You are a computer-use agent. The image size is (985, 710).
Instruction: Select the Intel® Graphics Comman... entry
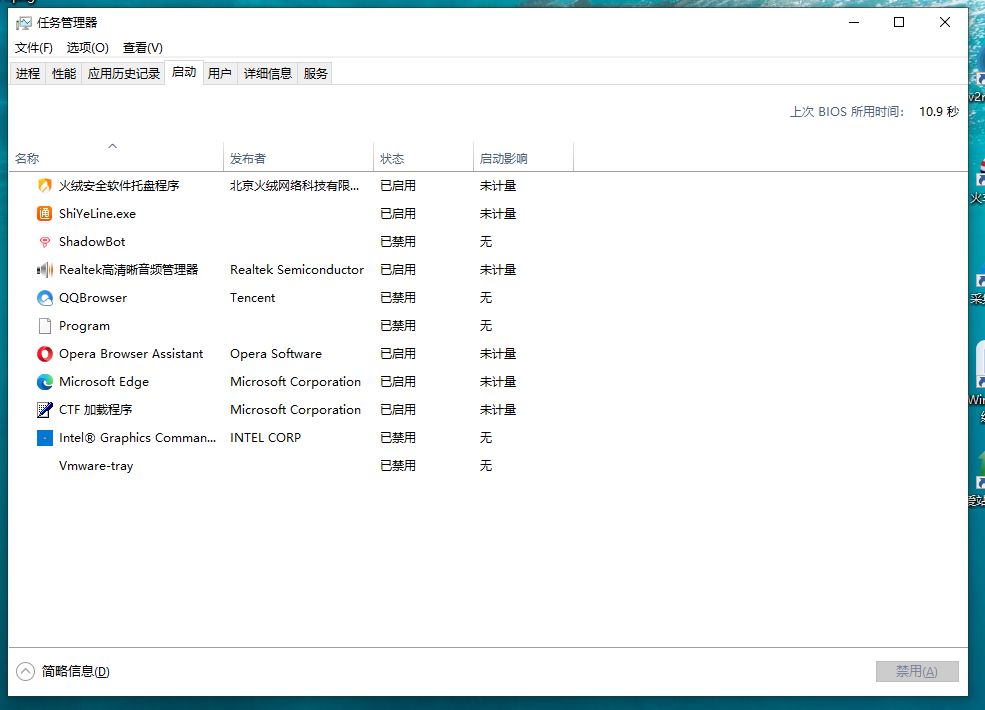coord(137,438)
